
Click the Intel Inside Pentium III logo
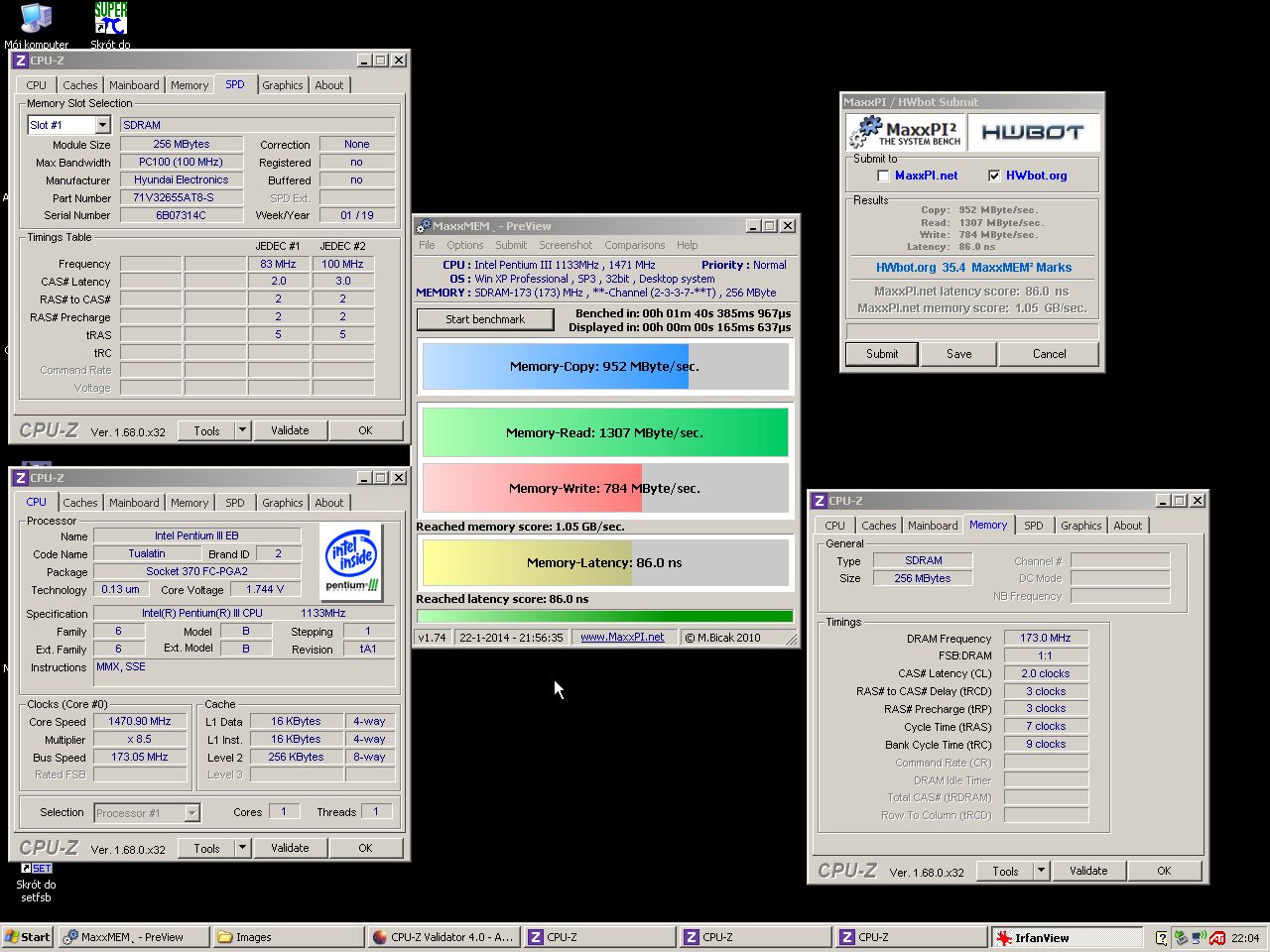coord(351,560)
